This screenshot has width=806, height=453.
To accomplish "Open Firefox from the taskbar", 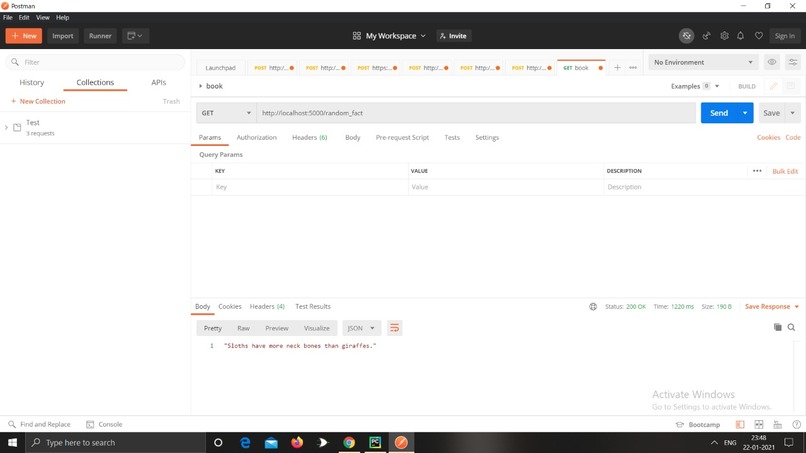I will coord(297,443).
